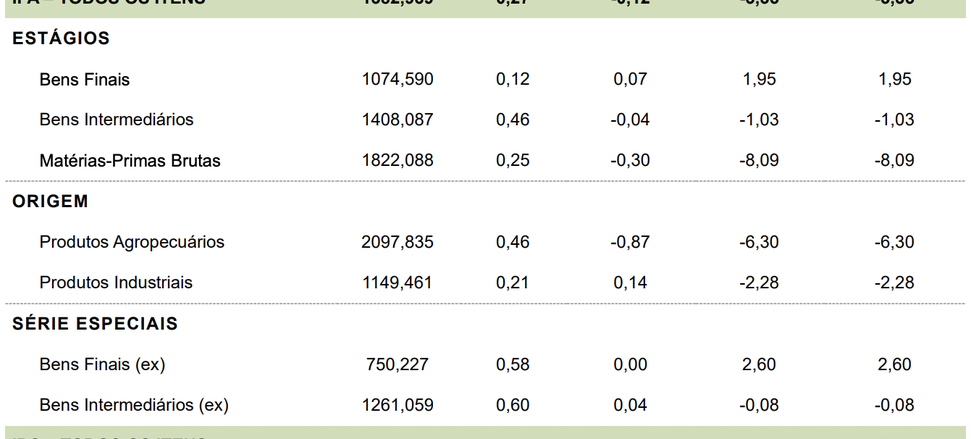This screenshot has width=971, height=439.
Task: Click the index value 1149,461
Action: pos(397,283)
